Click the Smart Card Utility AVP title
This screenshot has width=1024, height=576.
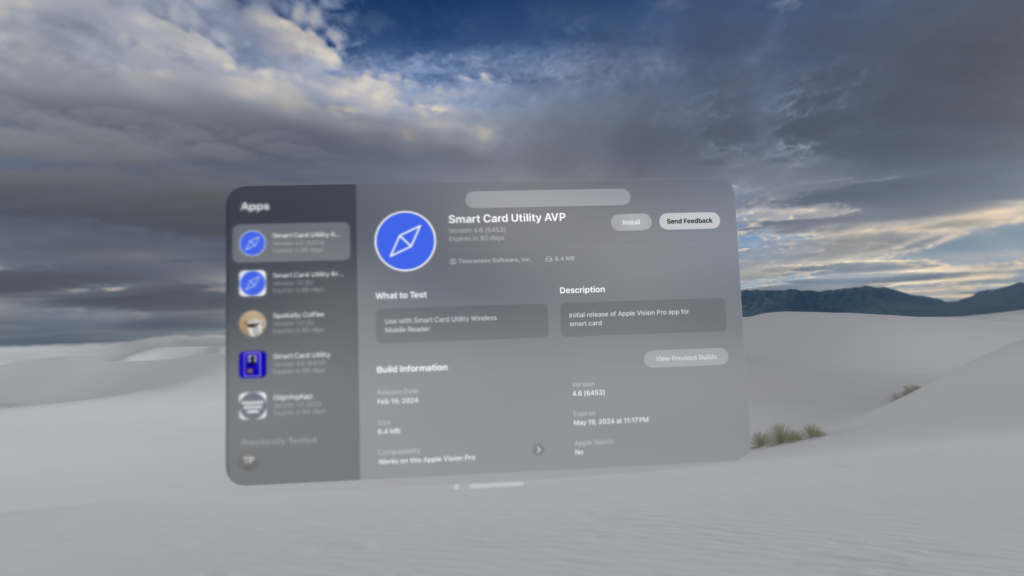coord(507,217)
